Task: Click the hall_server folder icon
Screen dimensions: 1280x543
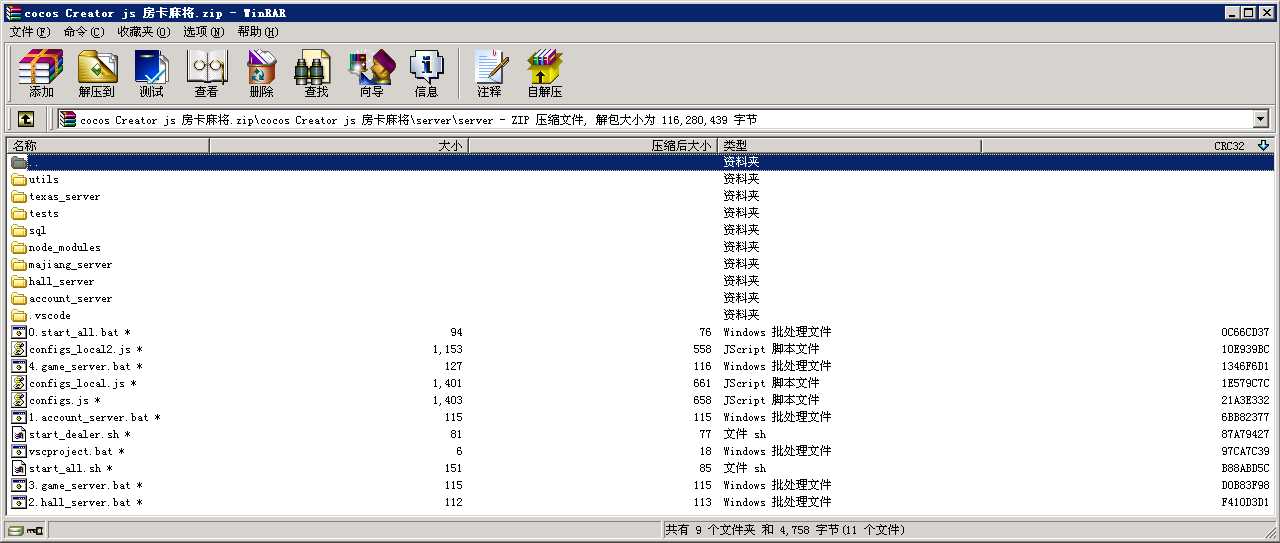Action: (x=19, y=282)
